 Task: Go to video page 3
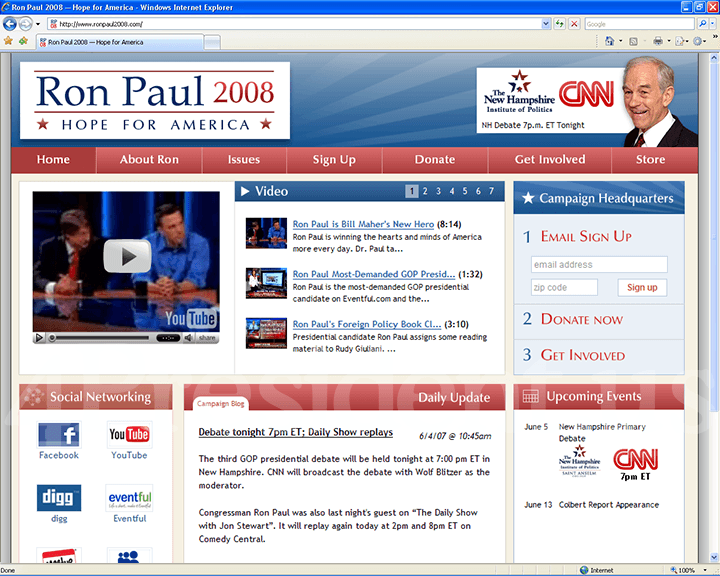(439, 191)
